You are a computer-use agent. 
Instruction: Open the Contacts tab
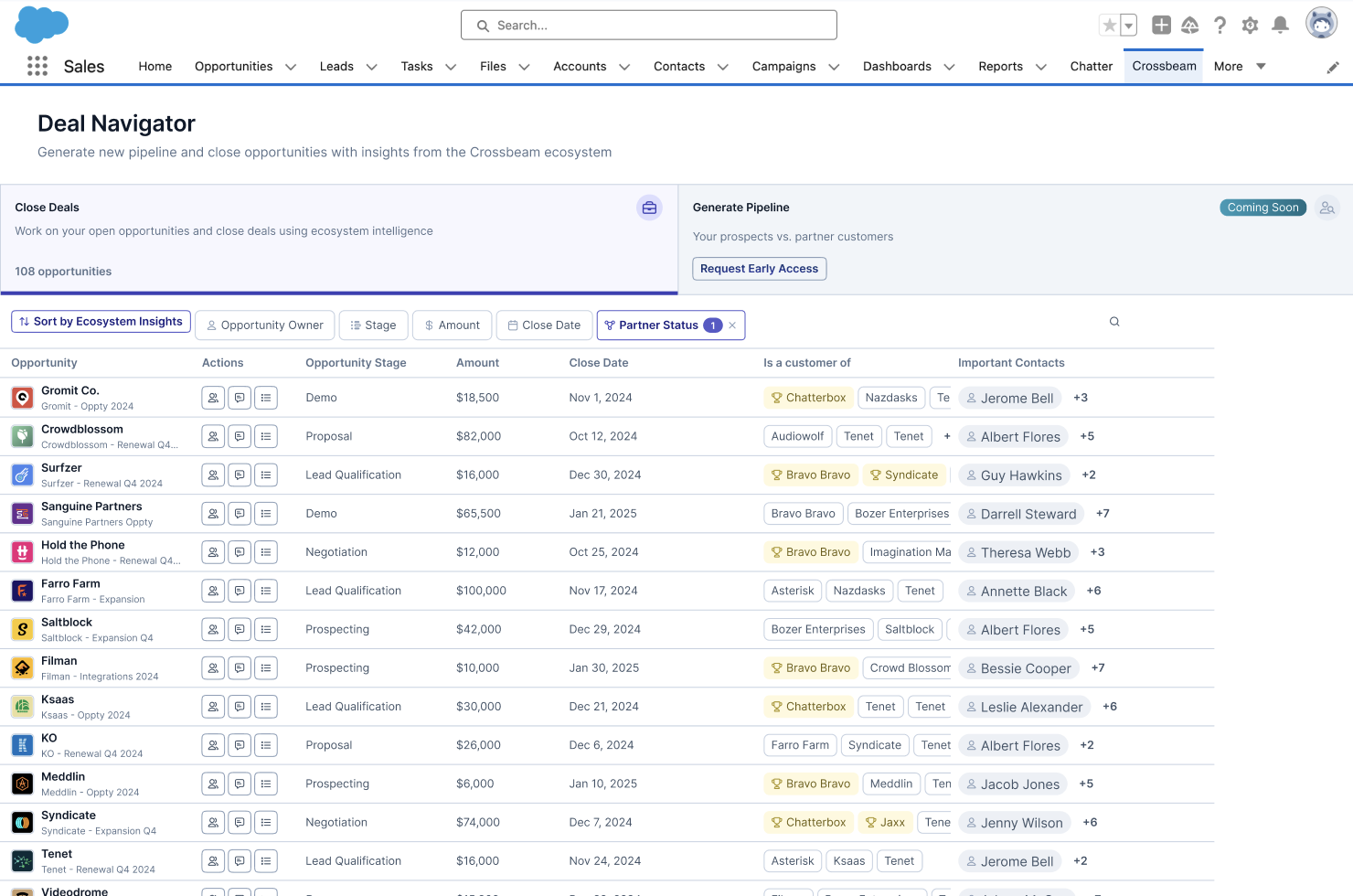click(x=679, y=67)
